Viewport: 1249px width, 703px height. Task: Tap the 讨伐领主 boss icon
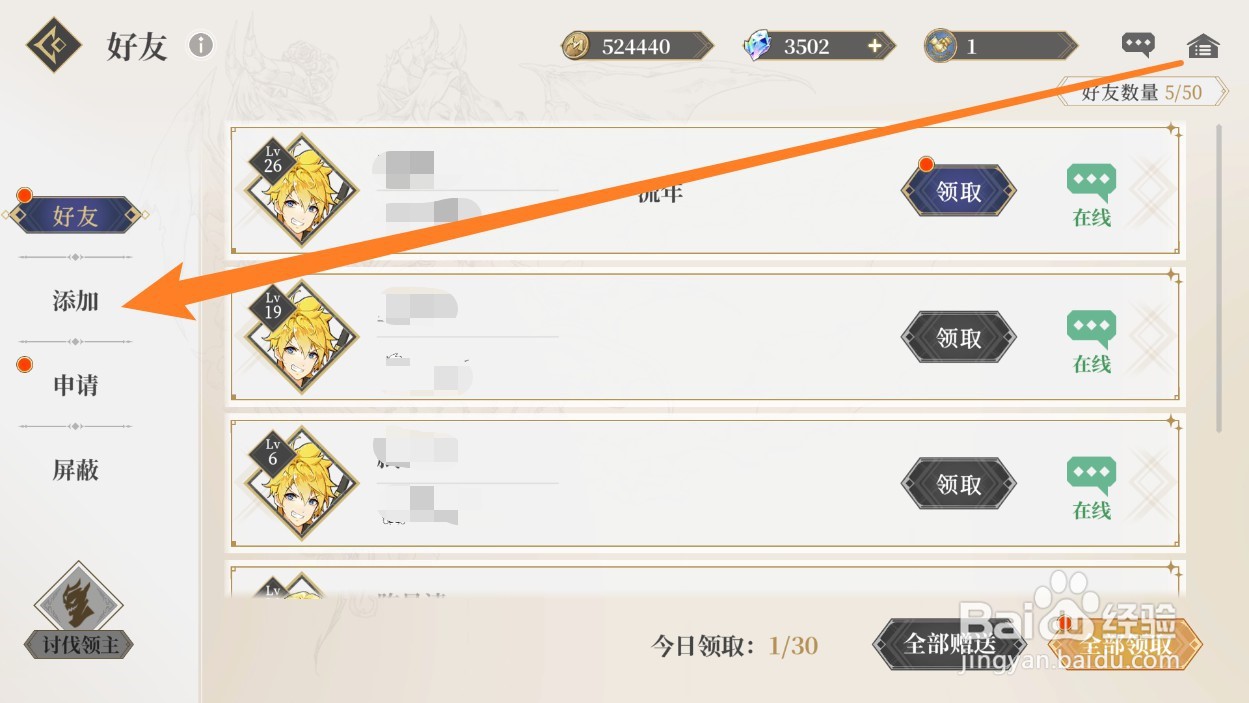[x=78, y=610]
